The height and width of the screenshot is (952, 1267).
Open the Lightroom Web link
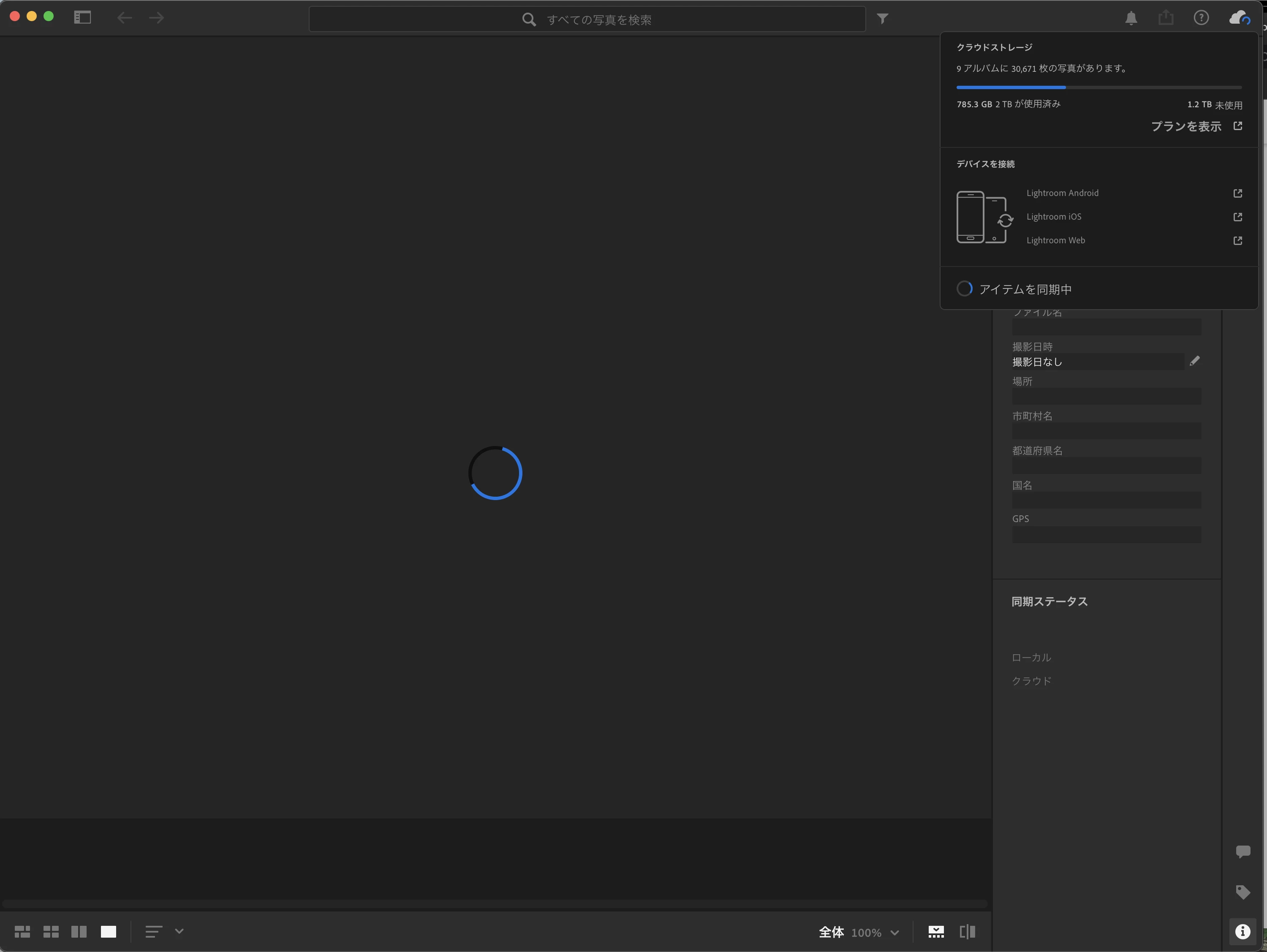(1056, 241)
